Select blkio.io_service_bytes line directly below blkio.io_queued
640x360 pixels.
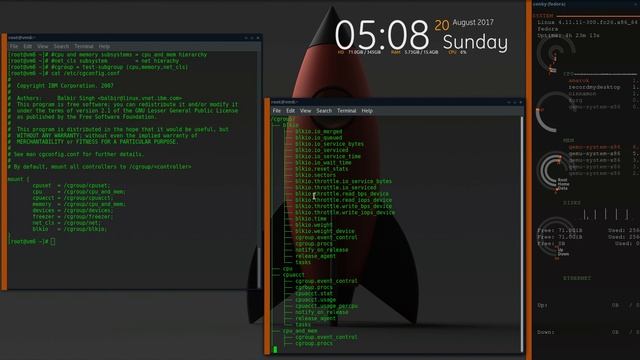(329, 144)
